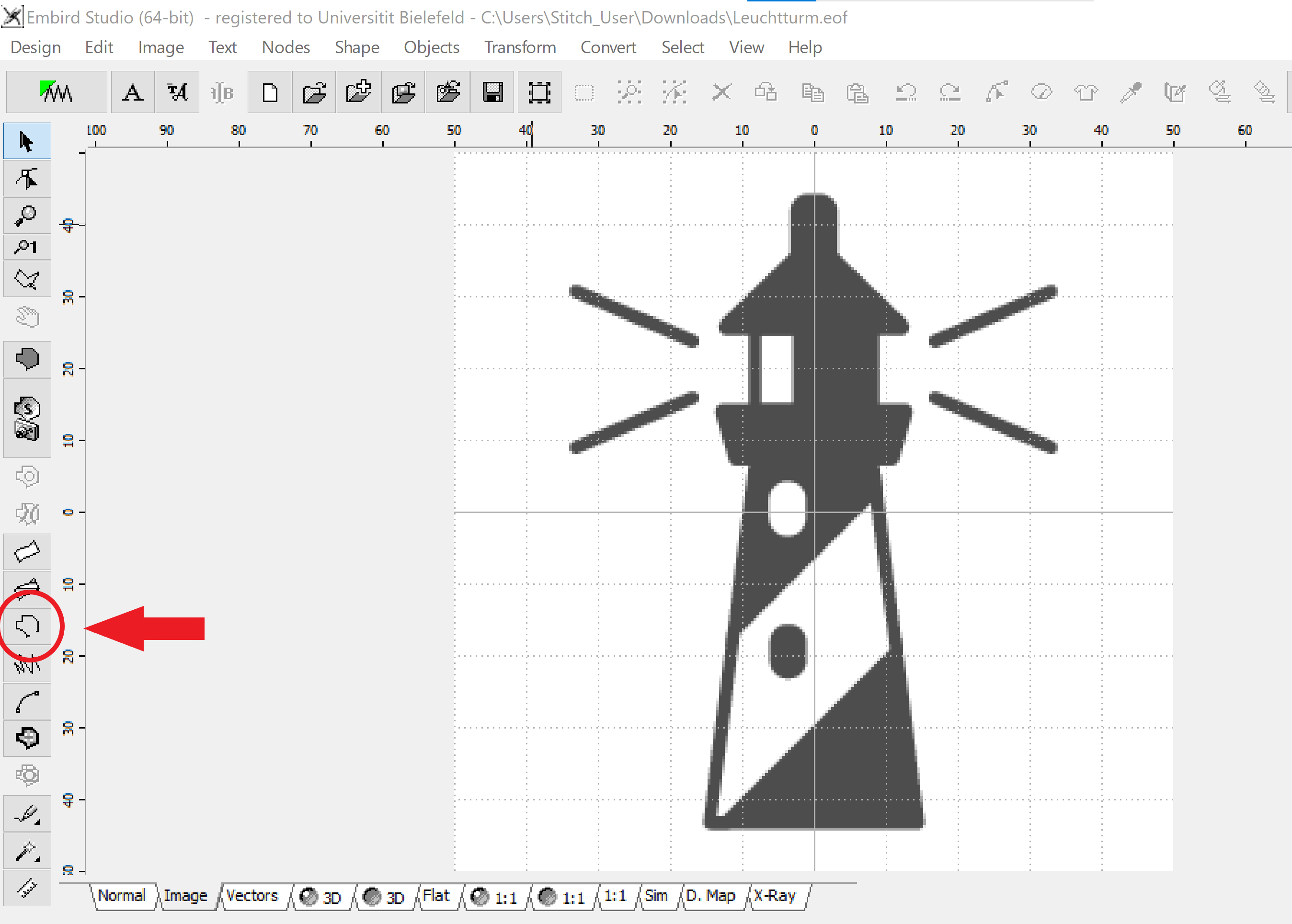Activate the node editing tool
Image resolution: width=1292 pixels, height=924 pixels.
(x=26, y=178)
